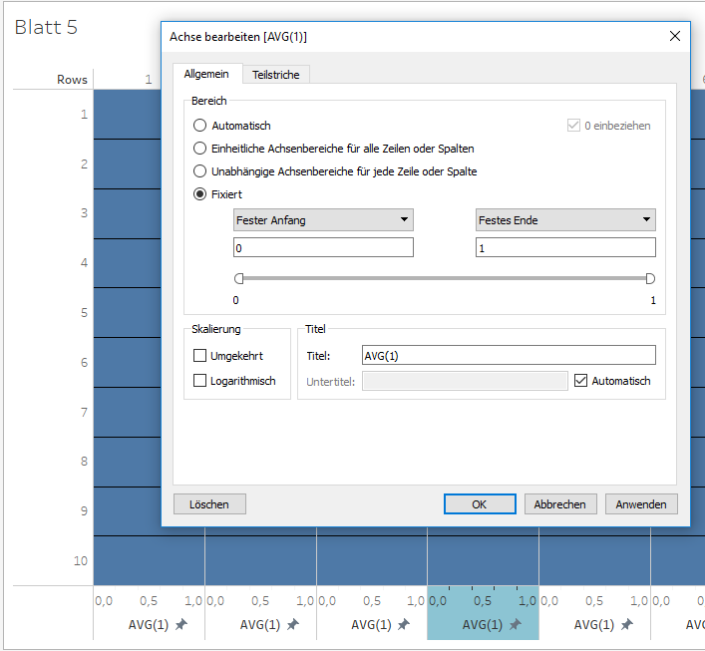The height and width of the screenshot is (651, 705).
Task: Click the highlighted AVG(1) axis label
Action: click(482, 624)
